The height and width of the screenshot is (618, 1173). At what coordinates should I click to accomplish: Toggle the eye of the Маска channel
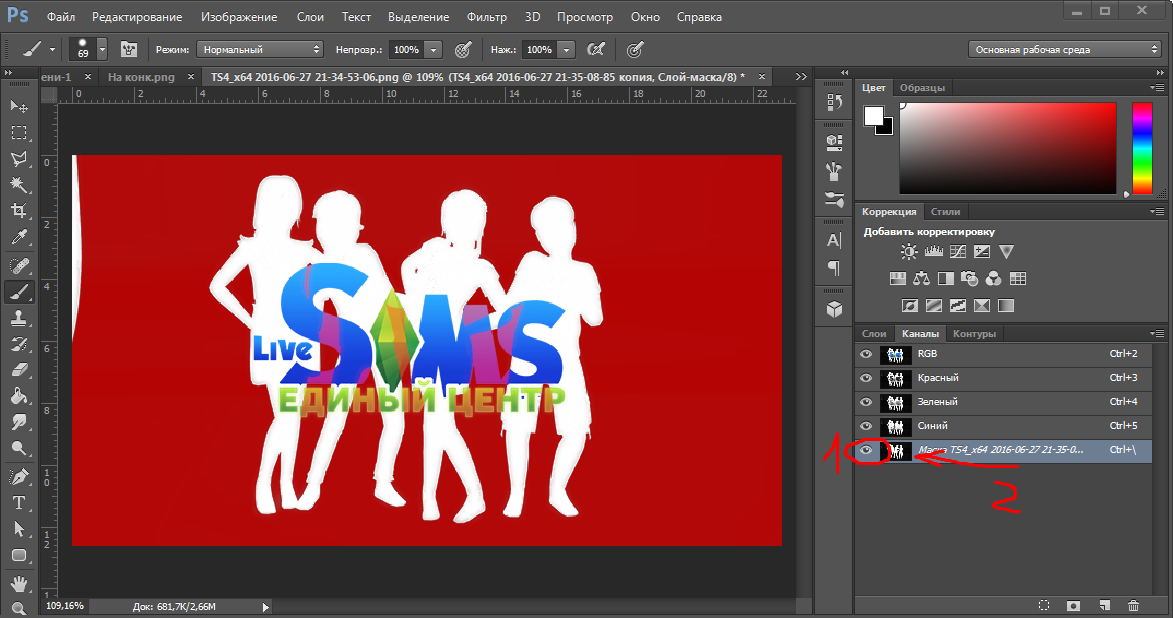(866, 450)
